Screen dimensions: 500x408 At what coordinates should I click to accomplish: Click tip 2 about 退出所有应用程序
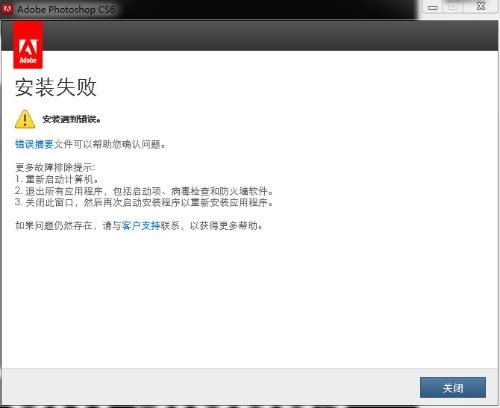[x=144, y=191]
